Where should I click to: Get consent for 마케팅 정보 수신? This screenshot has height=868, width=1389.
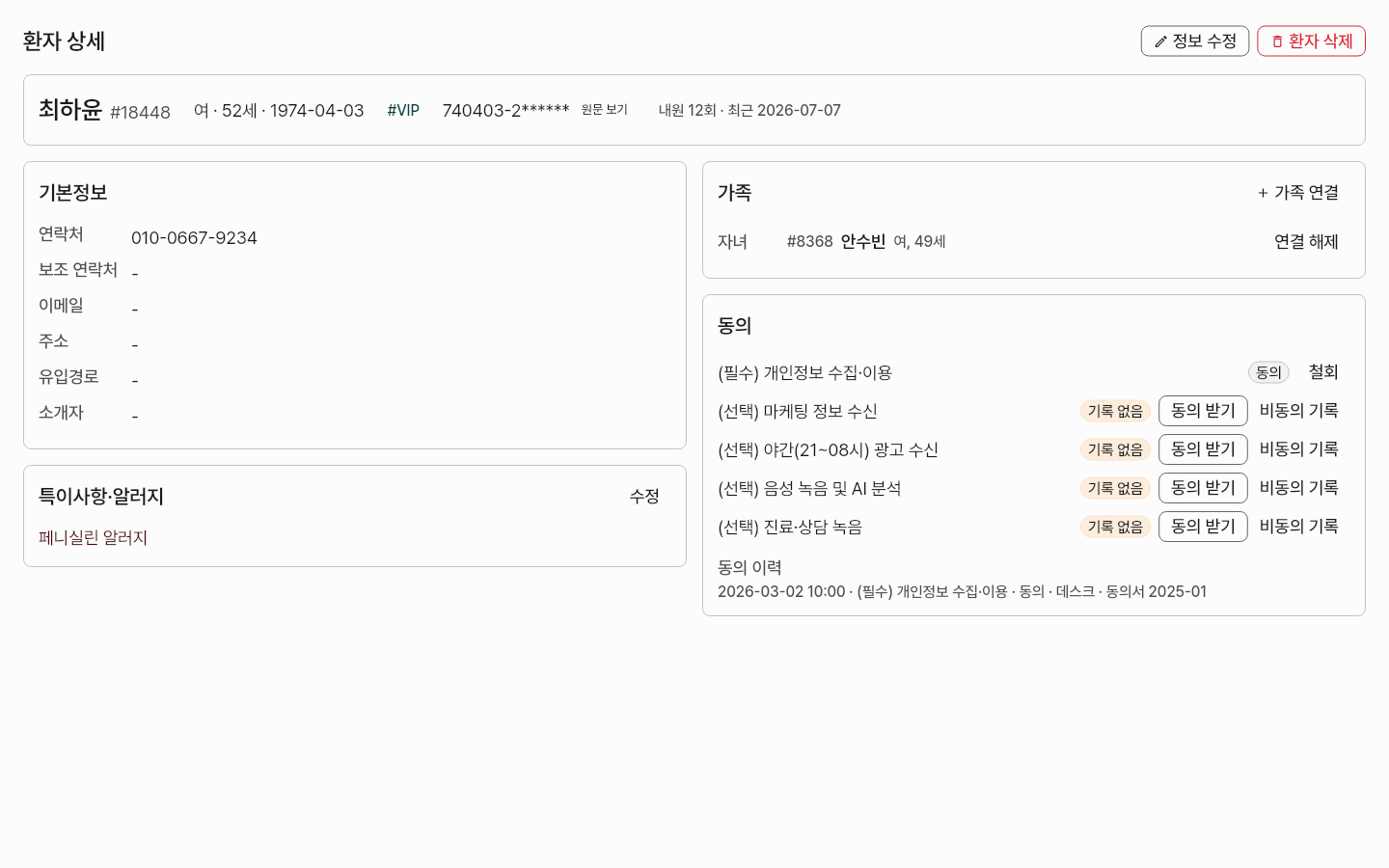click(x=1203, y=411)
